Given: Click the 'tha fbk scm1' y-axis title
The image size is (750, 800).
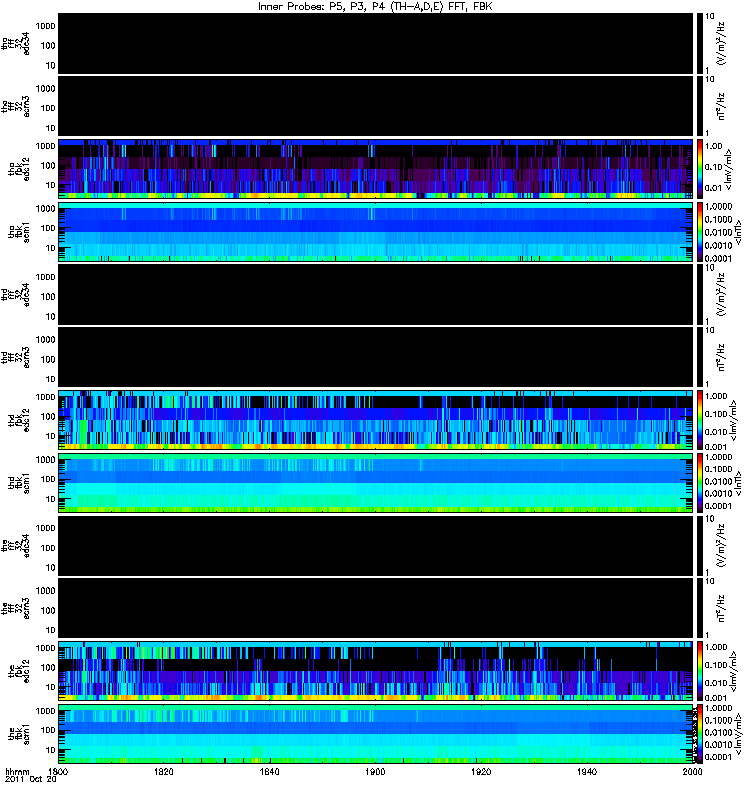Looking at the screenshot, I should pyautogui.click(x=19, y=232).
